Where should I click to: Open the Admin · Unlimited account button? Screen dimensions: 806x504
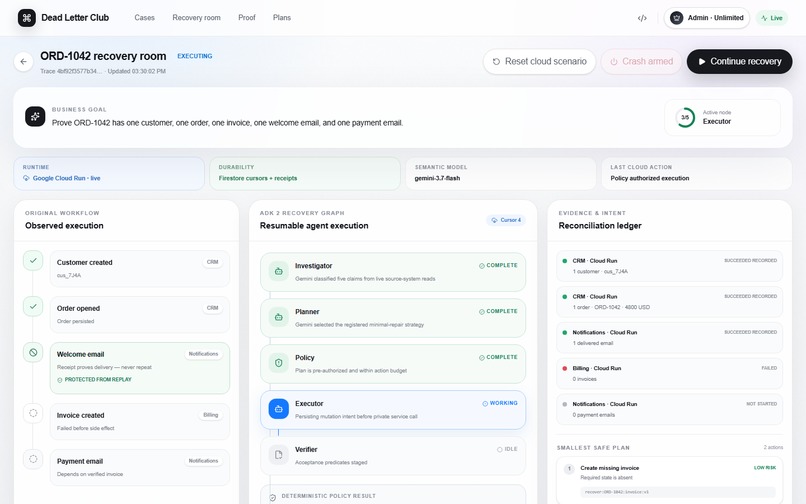[x=707, y=18]
